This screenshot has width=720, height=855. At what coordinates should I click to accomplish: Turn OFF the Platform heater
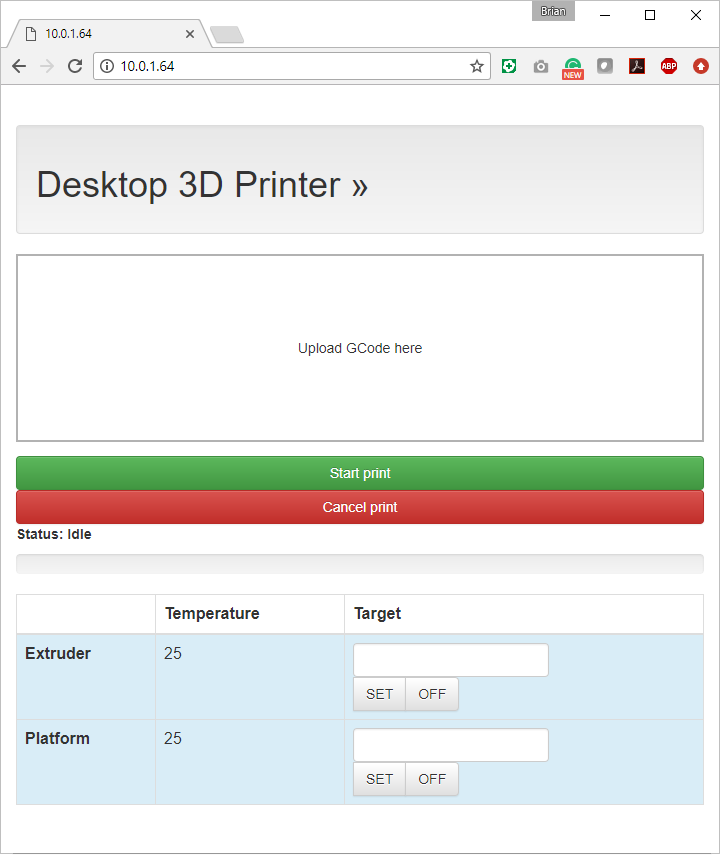pos(432,779)
